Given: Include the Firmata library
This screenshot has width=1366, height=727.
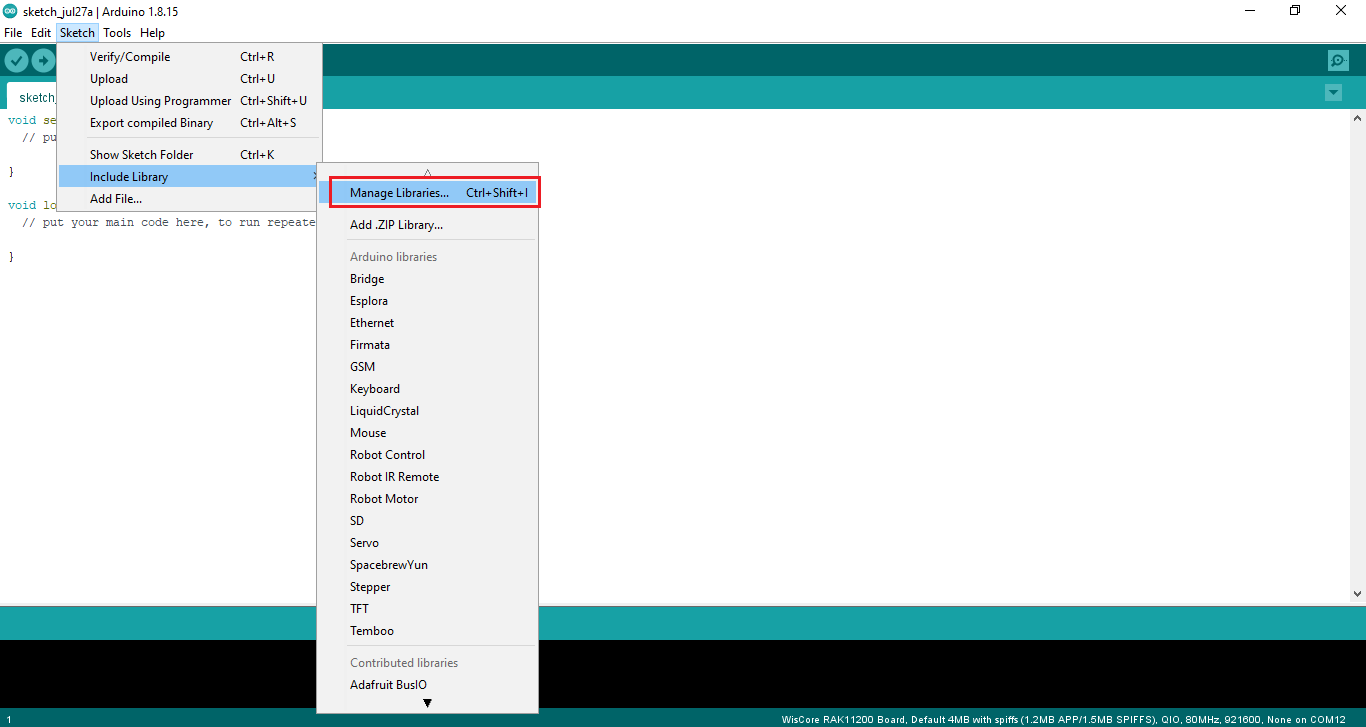Looking at the screenshot, I should tap(428, 345).
